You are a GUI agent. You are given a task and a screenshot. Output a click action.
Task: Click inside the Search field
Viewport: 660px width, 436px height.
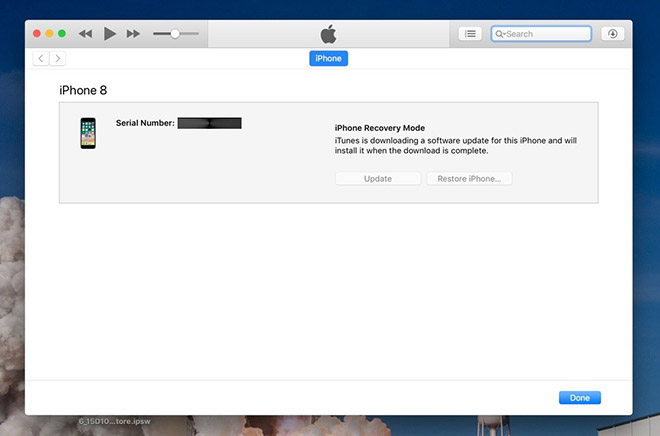tap(541, 34)
